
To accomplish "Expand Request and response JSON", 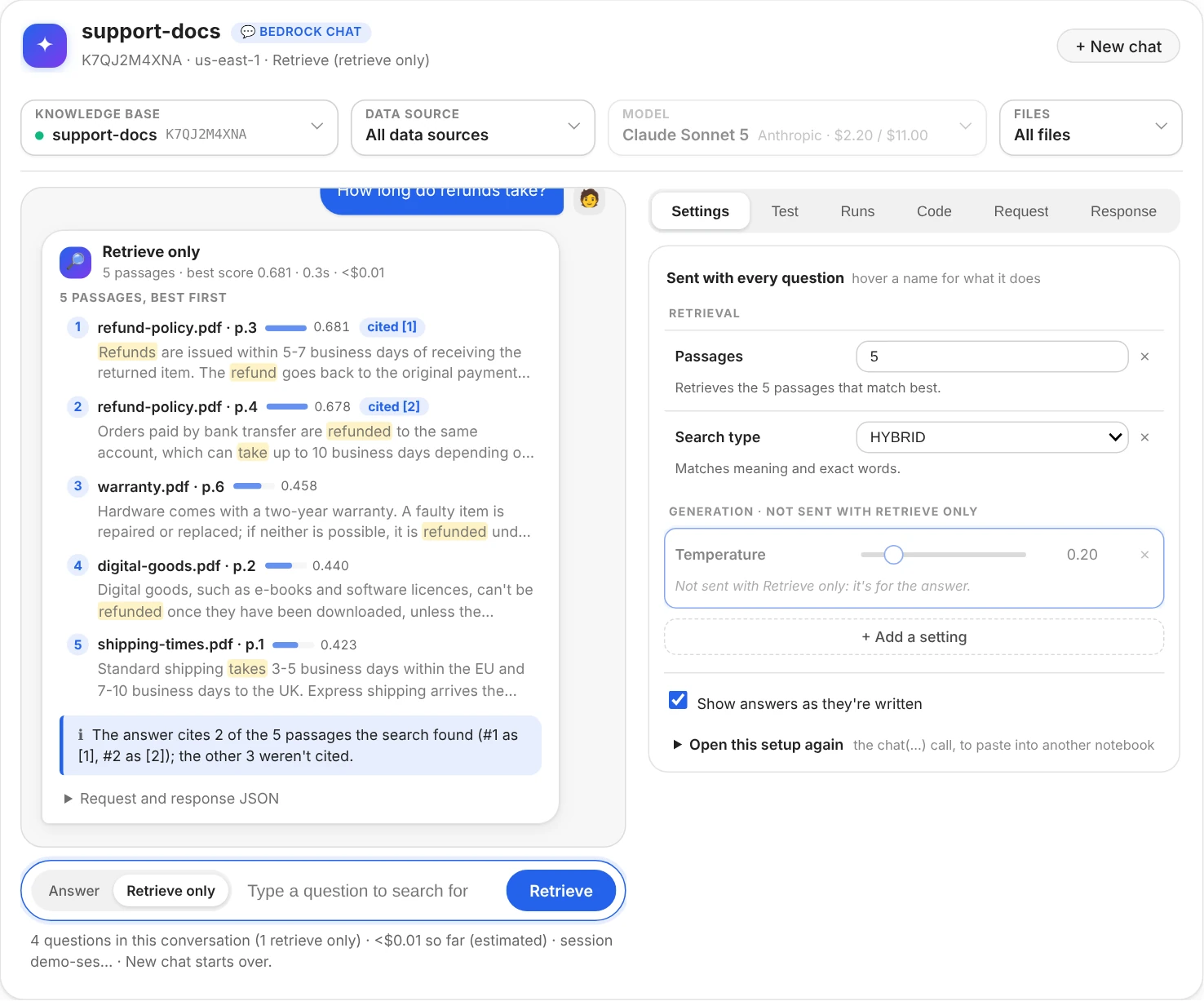I will 171,799.
